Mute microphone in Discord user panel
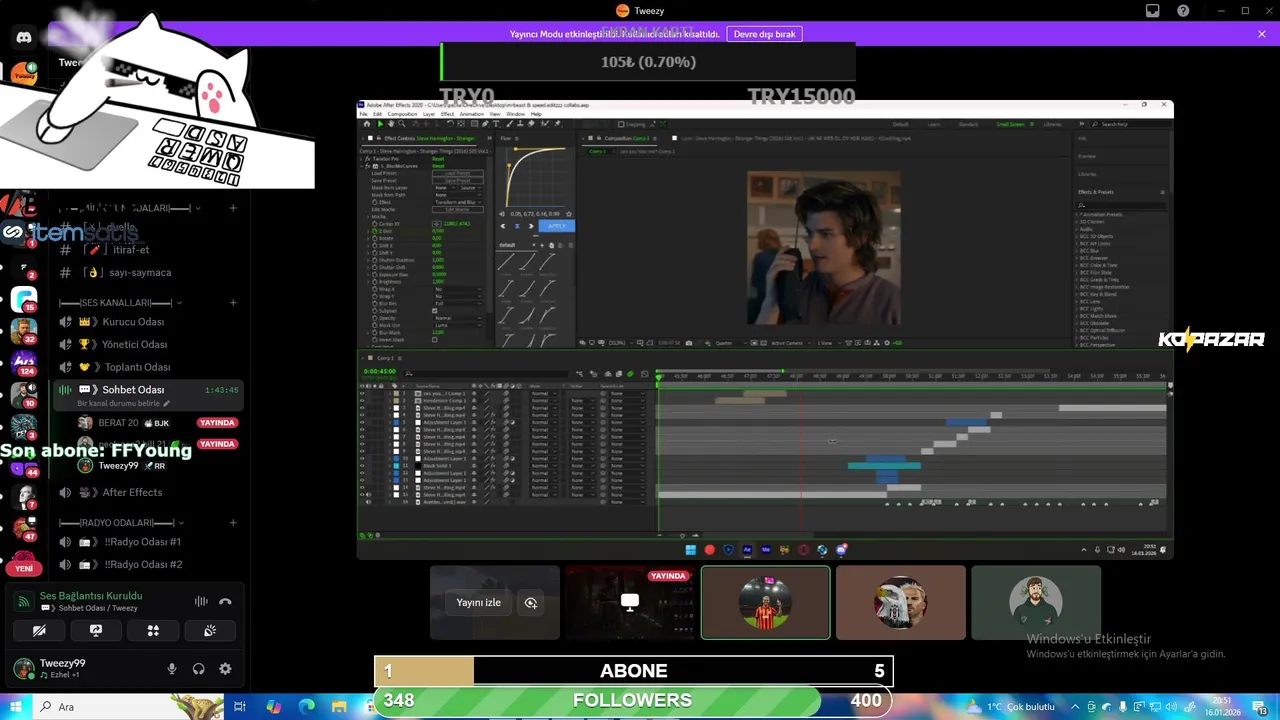Viewport: 1280px width, 720px height. click(172, 669)
